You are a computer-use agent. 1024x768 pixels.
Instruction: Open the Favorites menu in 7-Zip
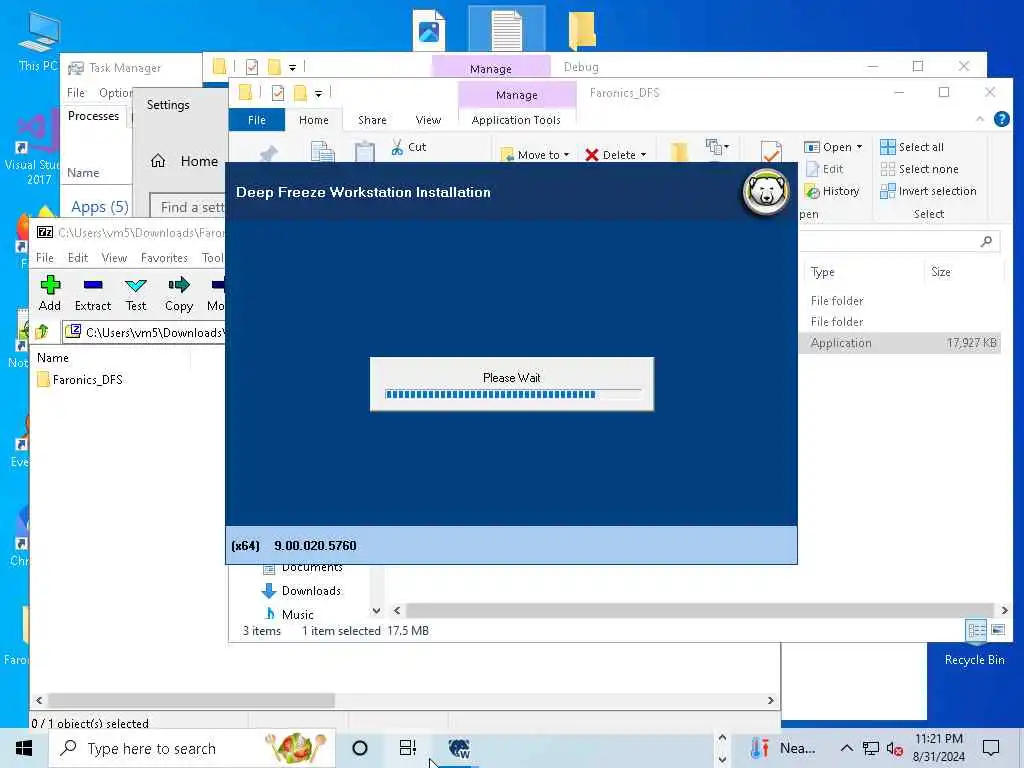(x=164, y=258)
